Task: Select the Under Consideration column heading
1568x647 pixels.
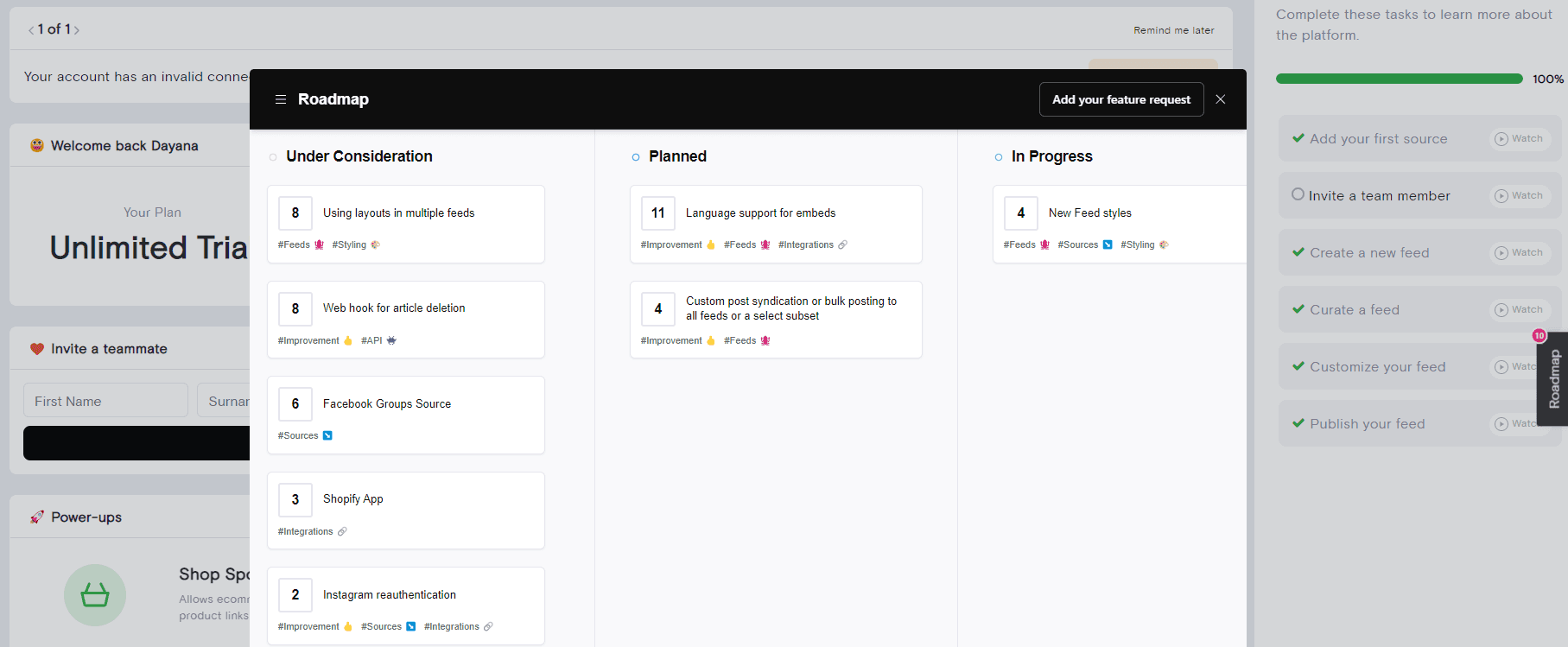Action: pos(359,156)
